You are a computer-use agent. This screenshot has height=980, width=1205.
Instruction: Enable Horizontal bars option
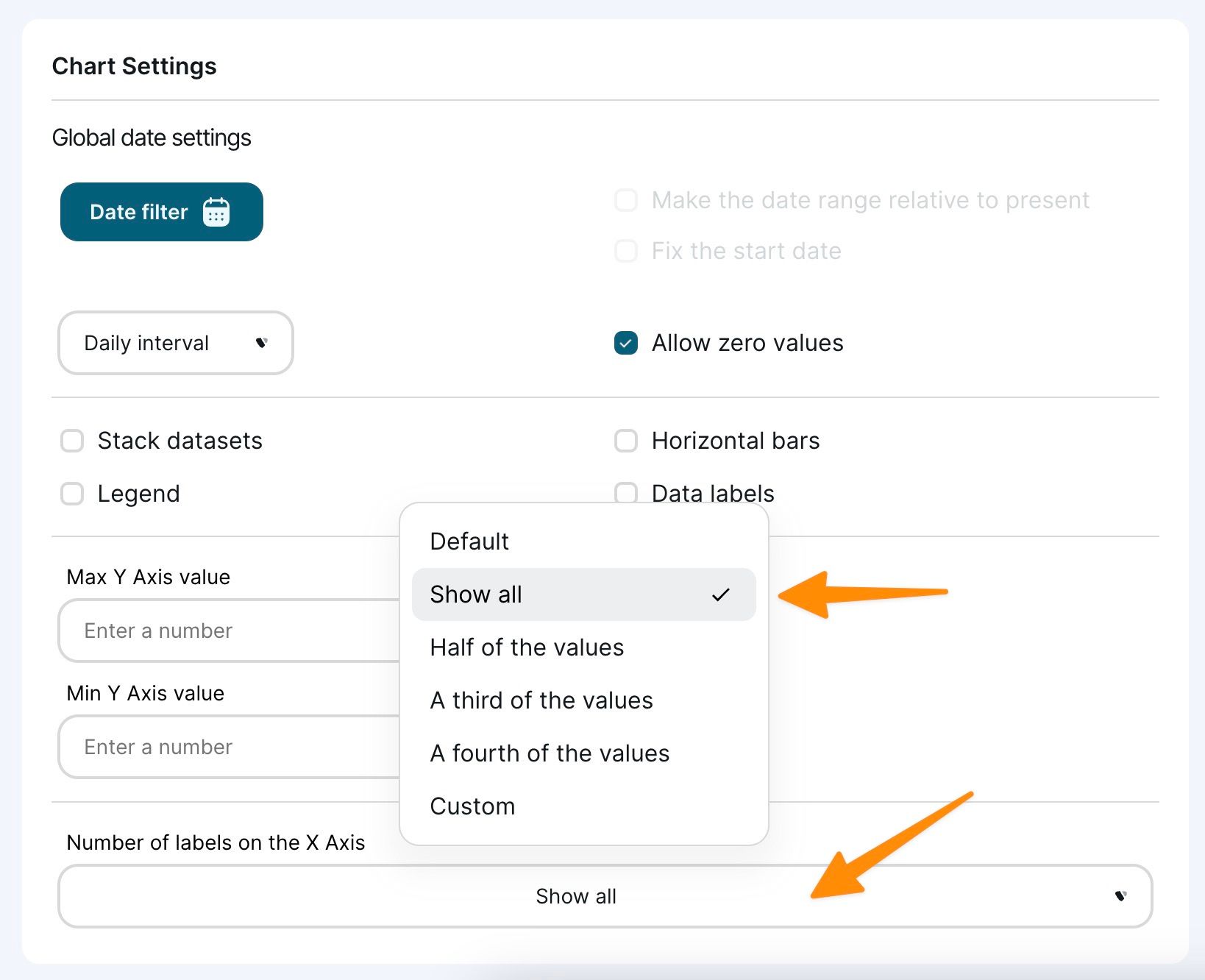(626, 441)
